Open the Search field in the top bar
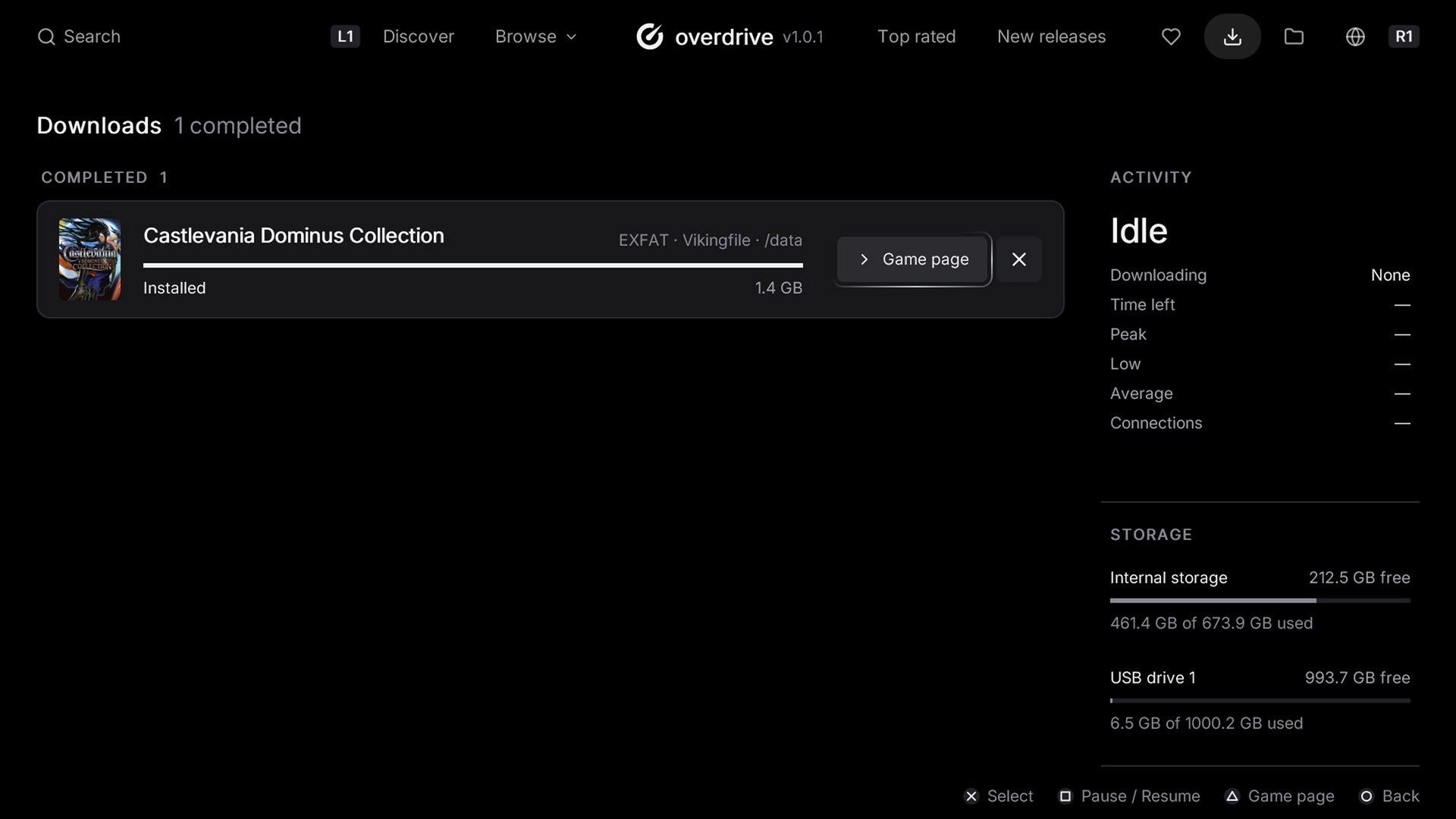 click(79, 36)
